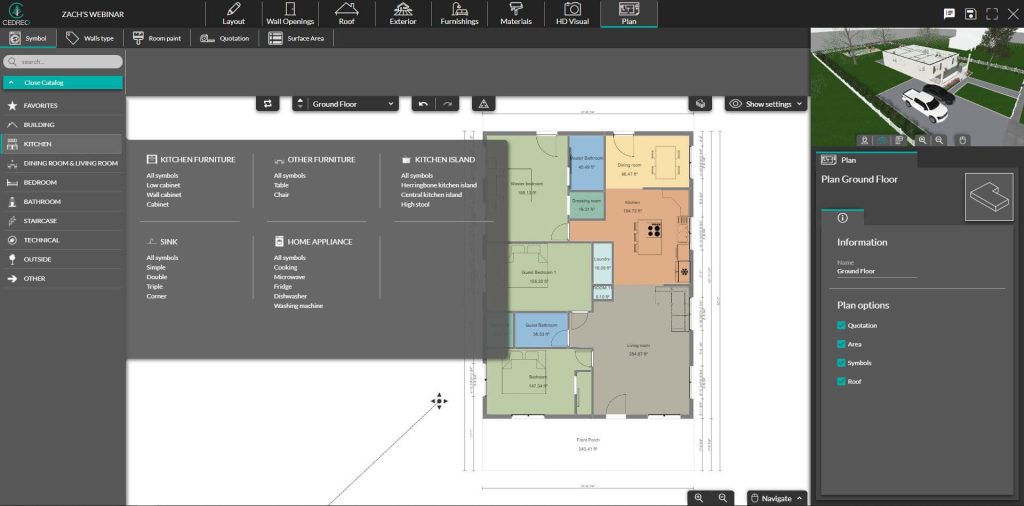
Task: Click the swap arrows toolbar icon
Action: click(267, 104)
